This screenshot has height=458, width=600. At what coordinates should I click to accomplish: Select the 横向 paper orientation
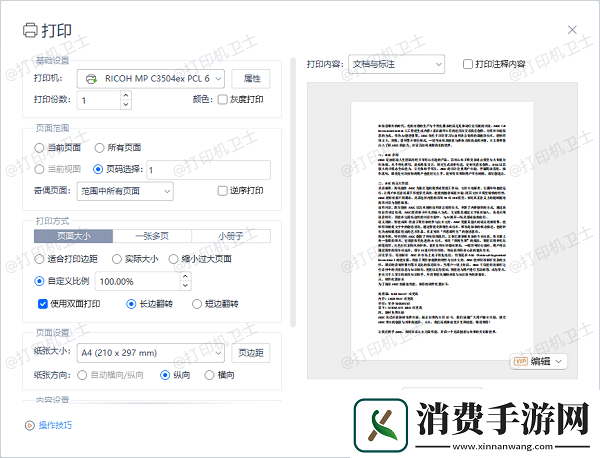[209, 375]
